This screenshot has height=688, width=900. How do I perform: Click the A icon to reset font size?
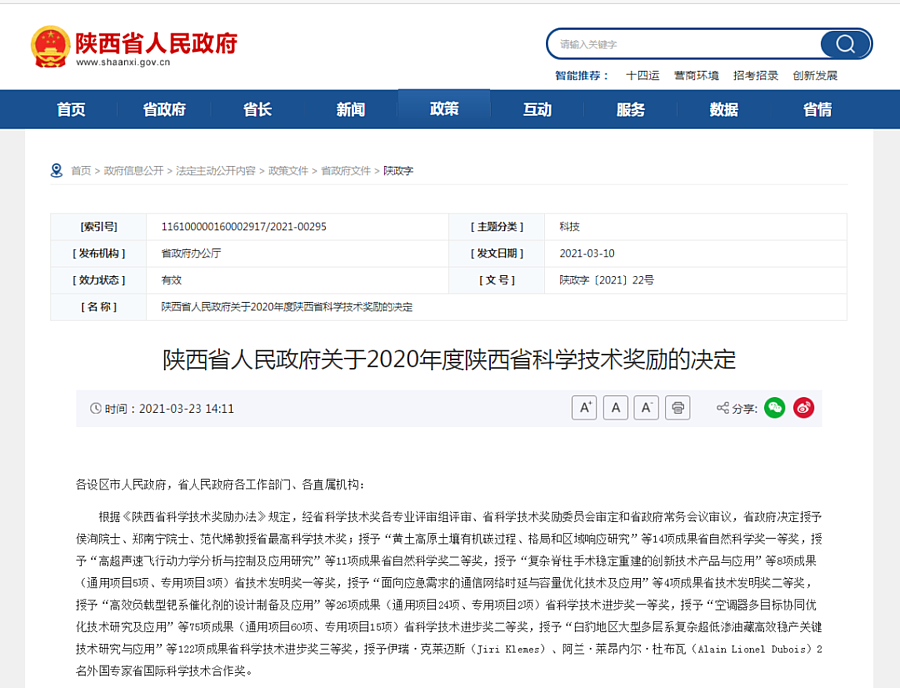[x=615, y=408]
